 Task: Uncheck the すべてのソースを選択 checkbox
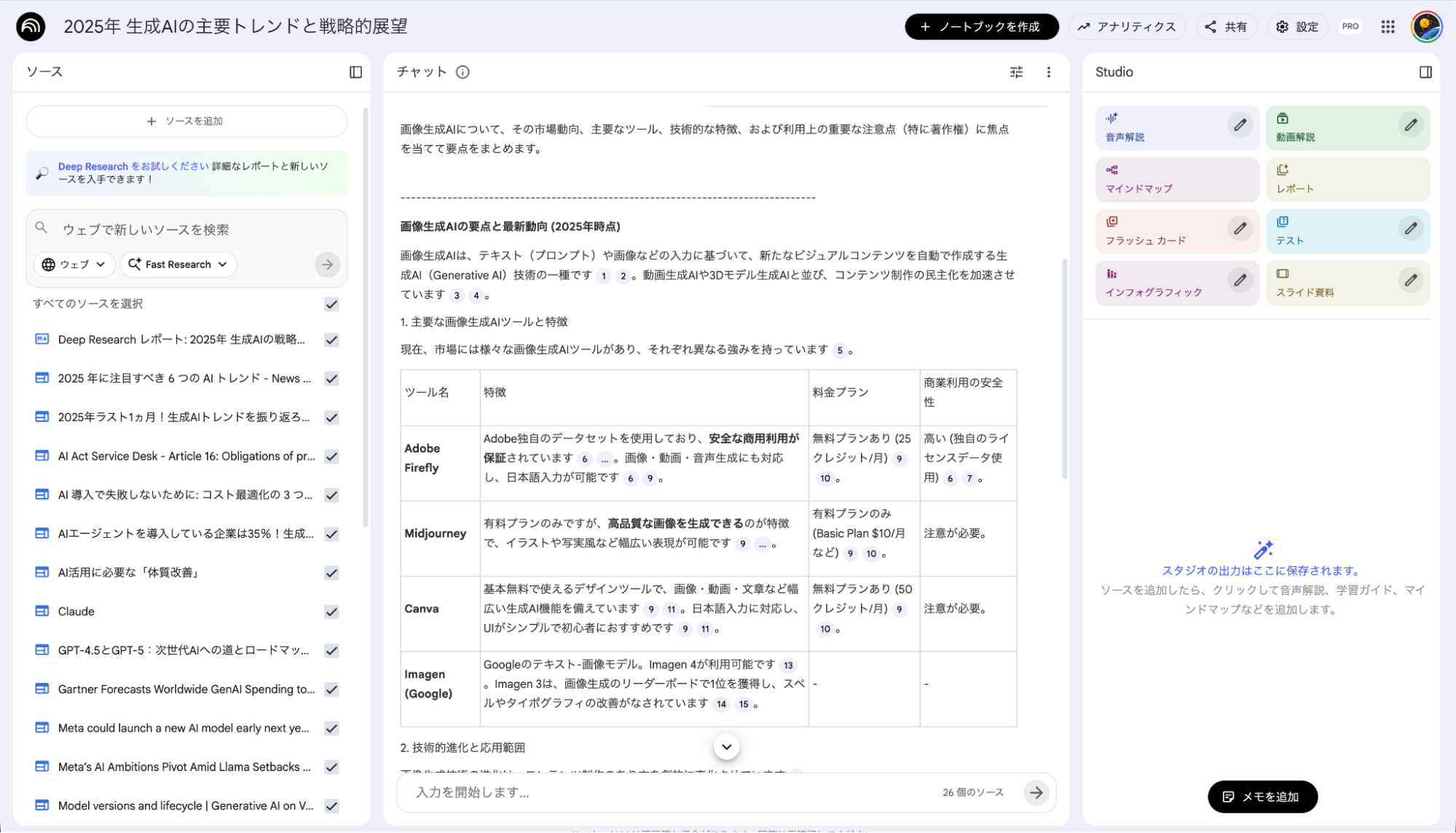(x=332, y=305)
